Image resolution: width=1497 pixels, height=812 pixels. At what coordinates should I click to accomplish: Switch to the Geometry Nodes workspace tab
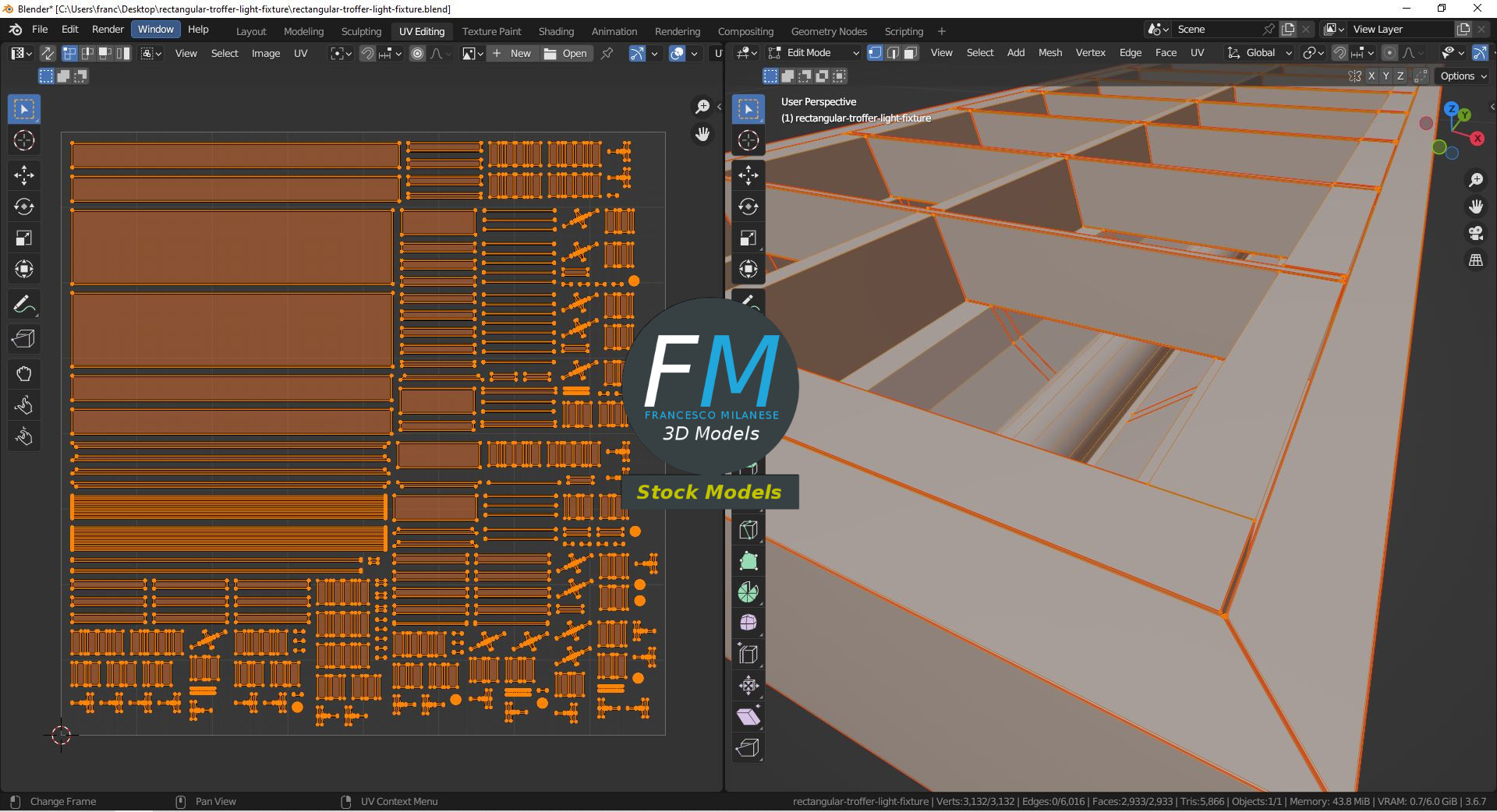coord(829,31)
